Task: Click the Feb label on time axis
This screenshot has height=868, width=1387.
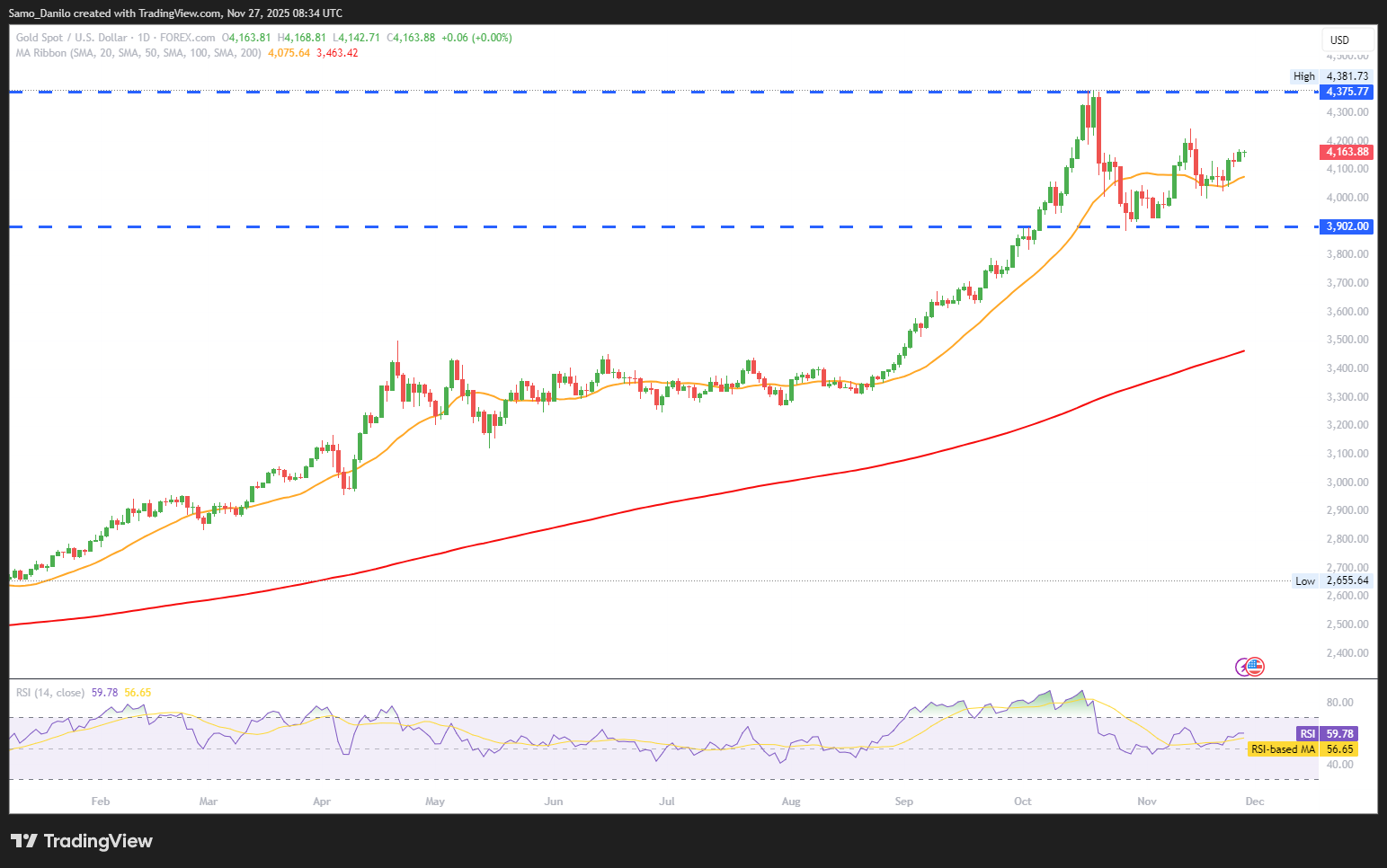Action: click(x=101, y=802)
